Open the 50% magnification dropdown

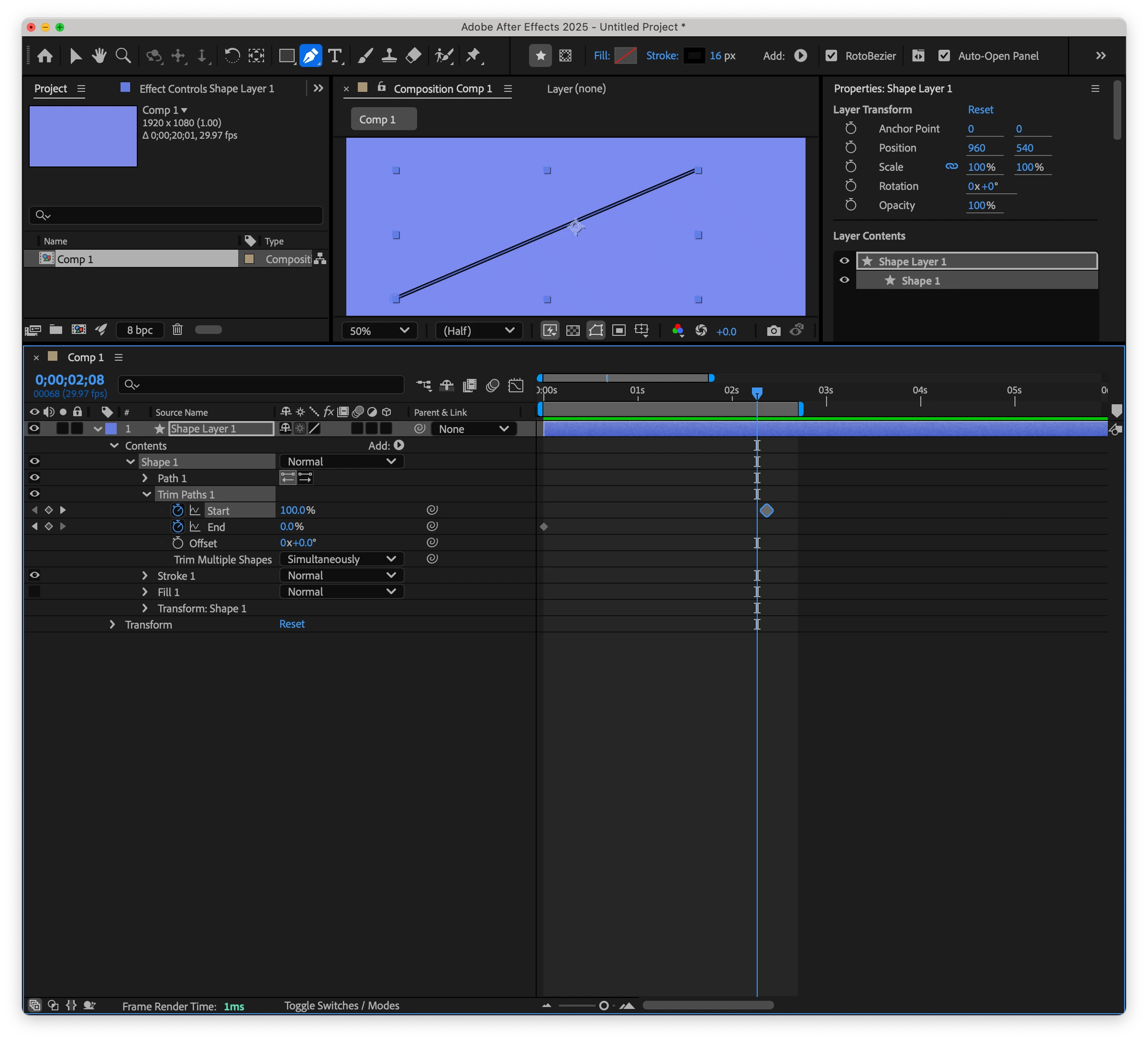coord(379,331)
